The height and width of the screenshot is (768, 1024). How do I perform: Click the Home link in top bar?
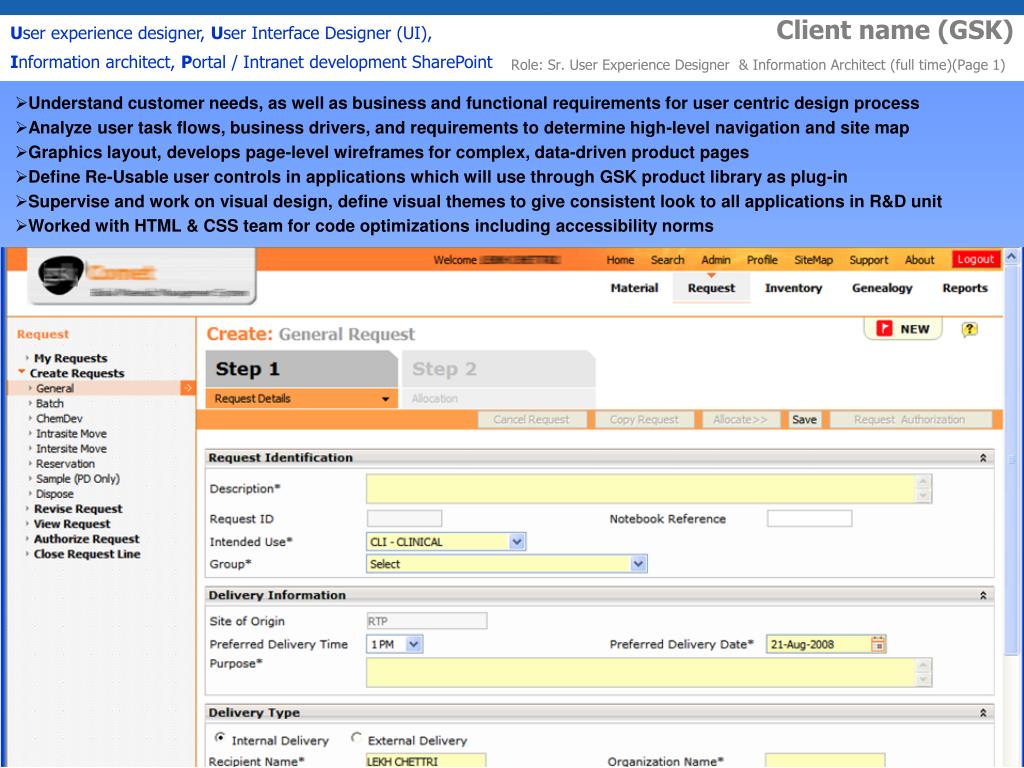[620, 260]
